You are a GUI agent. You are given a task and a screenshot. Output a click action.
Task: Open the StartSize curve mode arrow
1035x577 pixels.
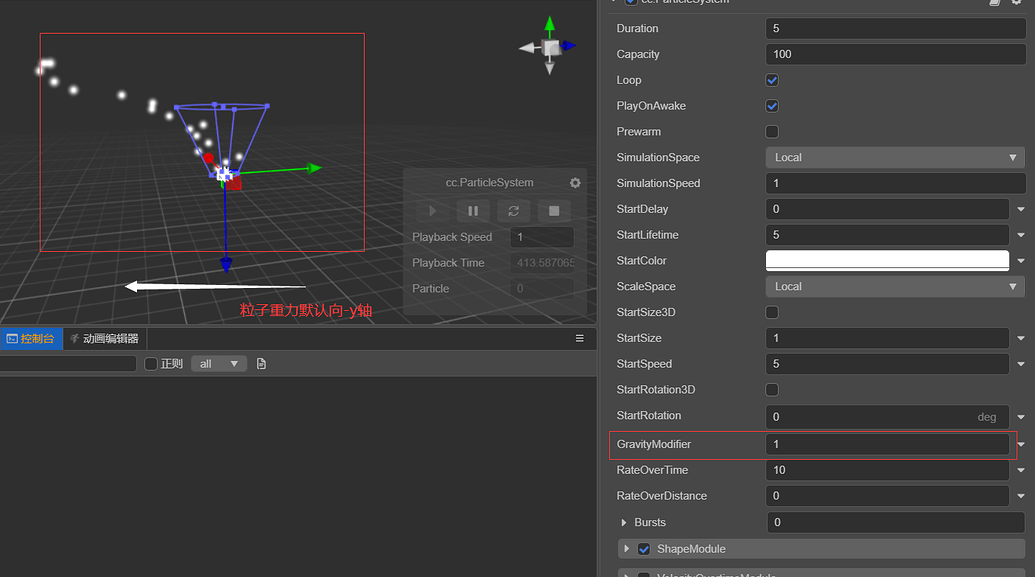(x=1020, y=338)
